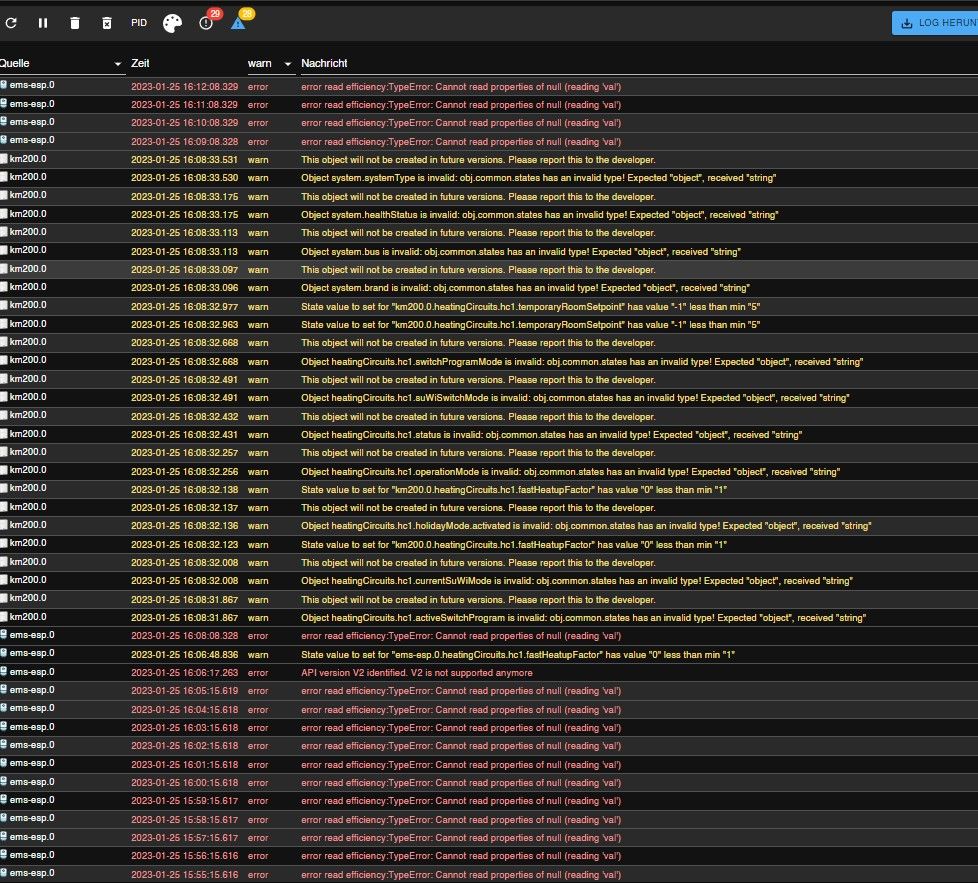Viewport: 978px width, 883px height.
Task: Show warning count badge with 28
Action: 246,14
